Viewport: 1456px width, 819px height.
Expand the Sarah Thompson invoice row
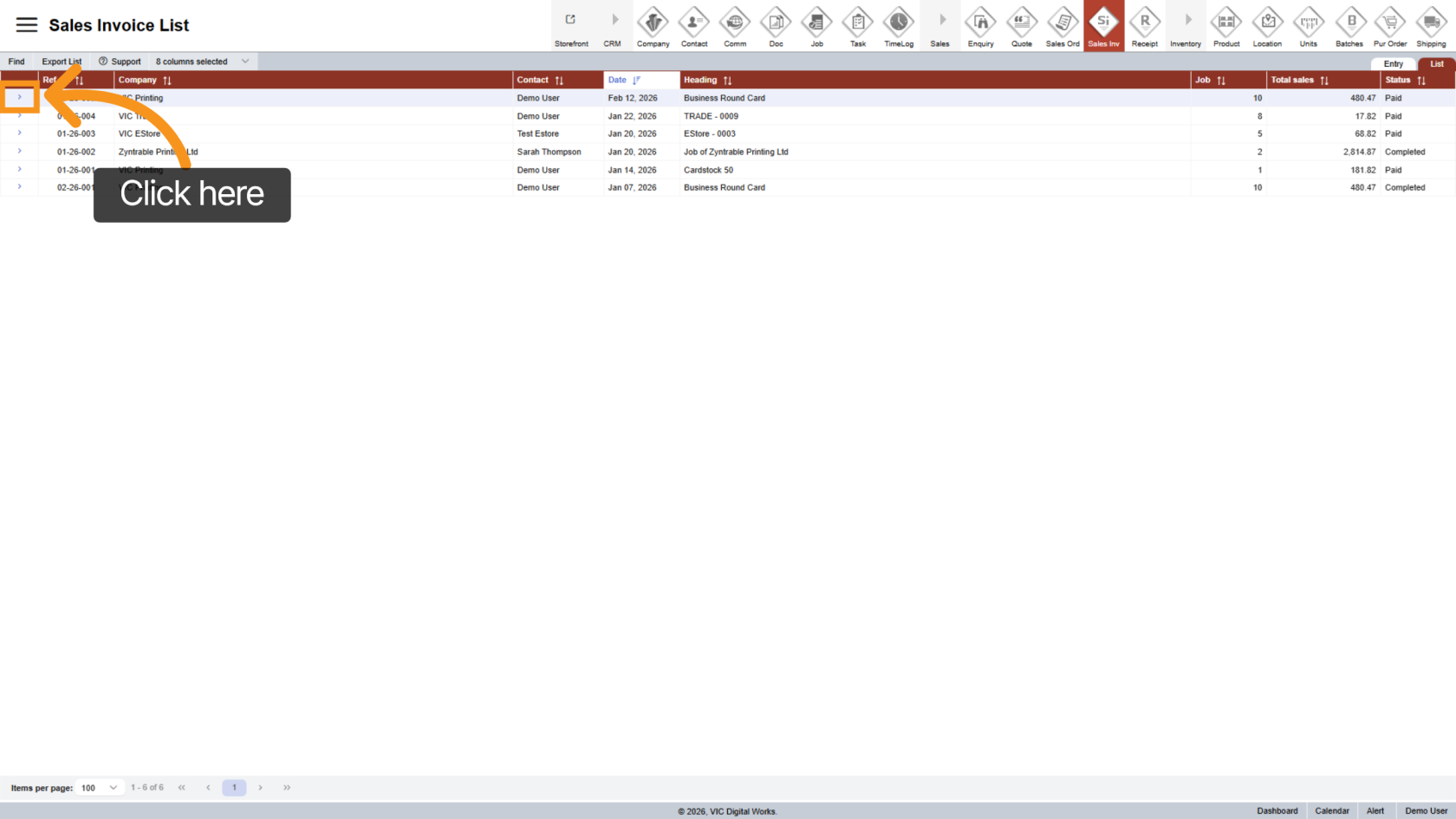19,152
